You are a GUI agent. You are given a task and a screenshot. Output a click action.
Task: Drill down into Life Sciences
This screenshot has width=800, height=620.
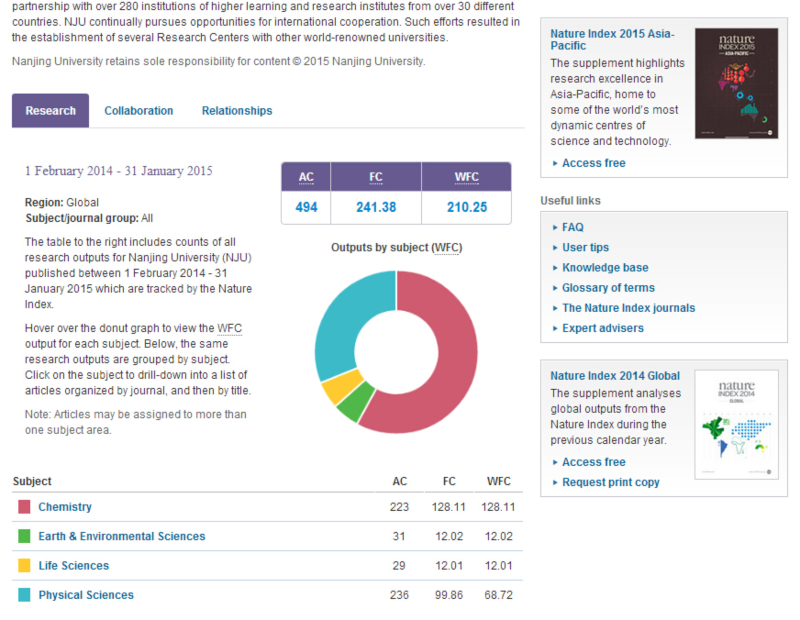click(x=73, y=566)
